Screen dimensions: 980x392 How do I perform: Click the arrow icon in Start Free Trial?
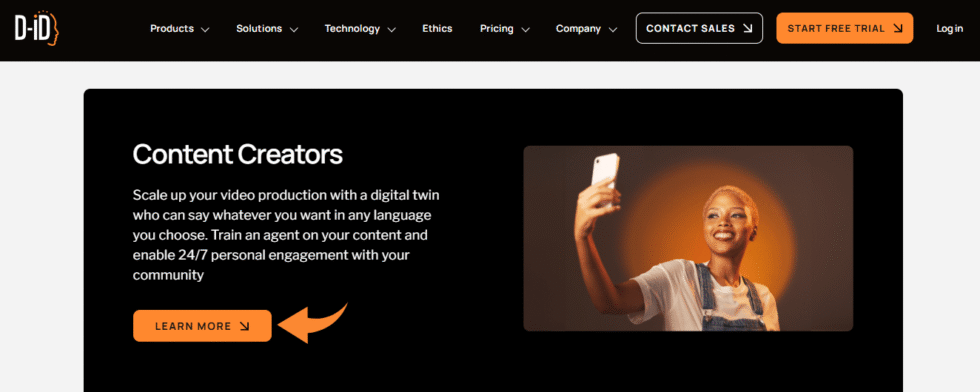[x=898, y=28]
